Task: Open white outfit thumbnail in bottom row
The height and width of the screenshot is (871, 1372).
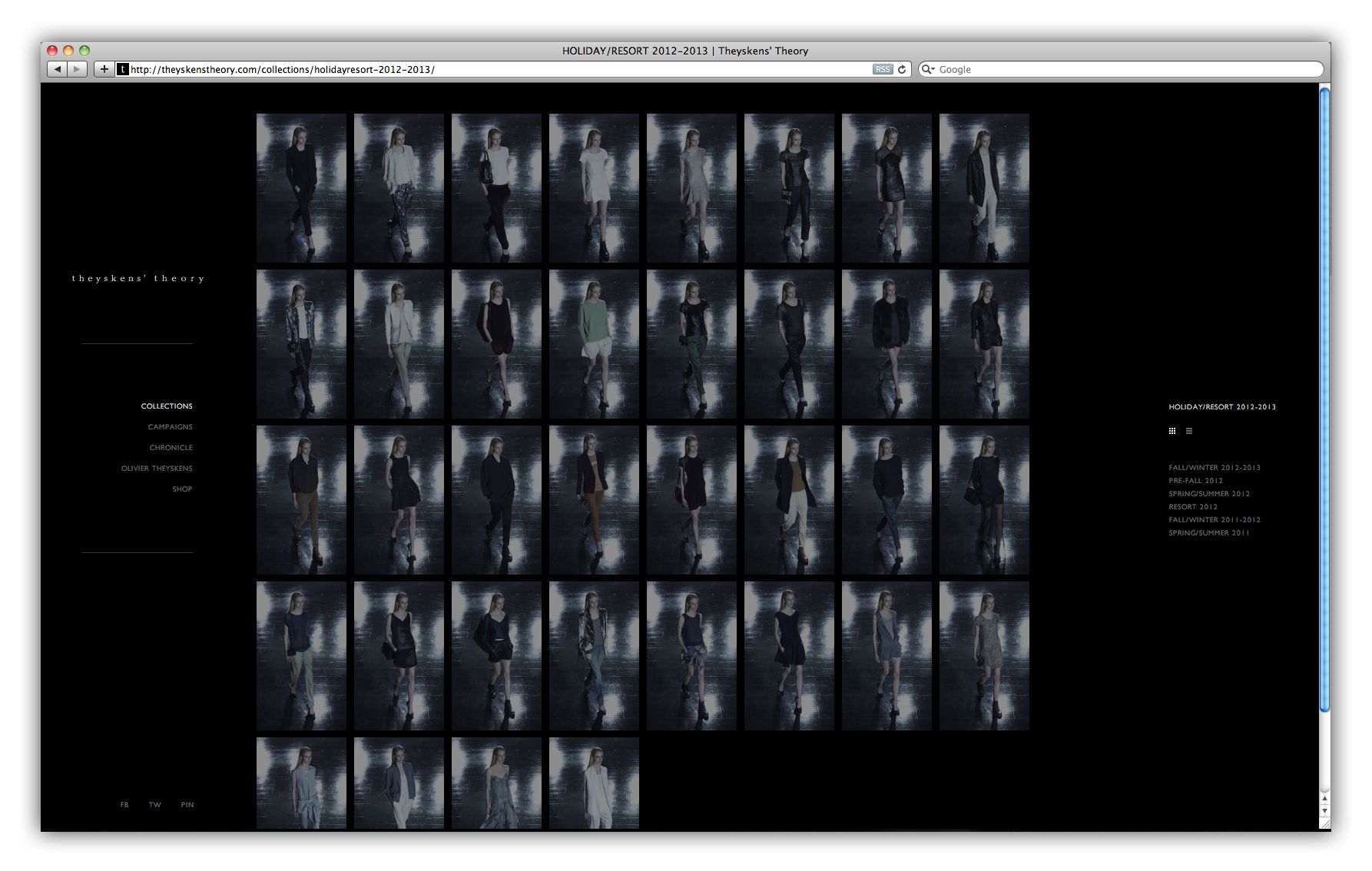Action: tap(594, 783)
